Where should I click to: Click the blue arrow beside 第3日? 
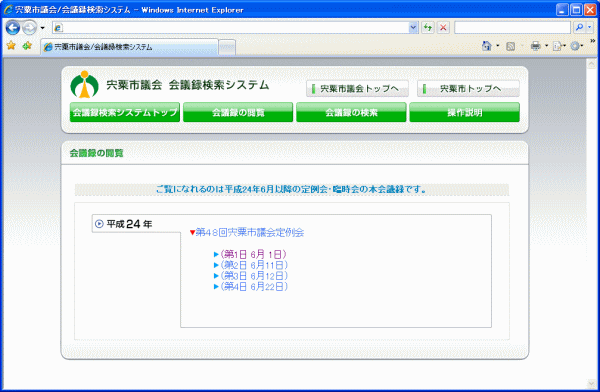coord(216,276)
